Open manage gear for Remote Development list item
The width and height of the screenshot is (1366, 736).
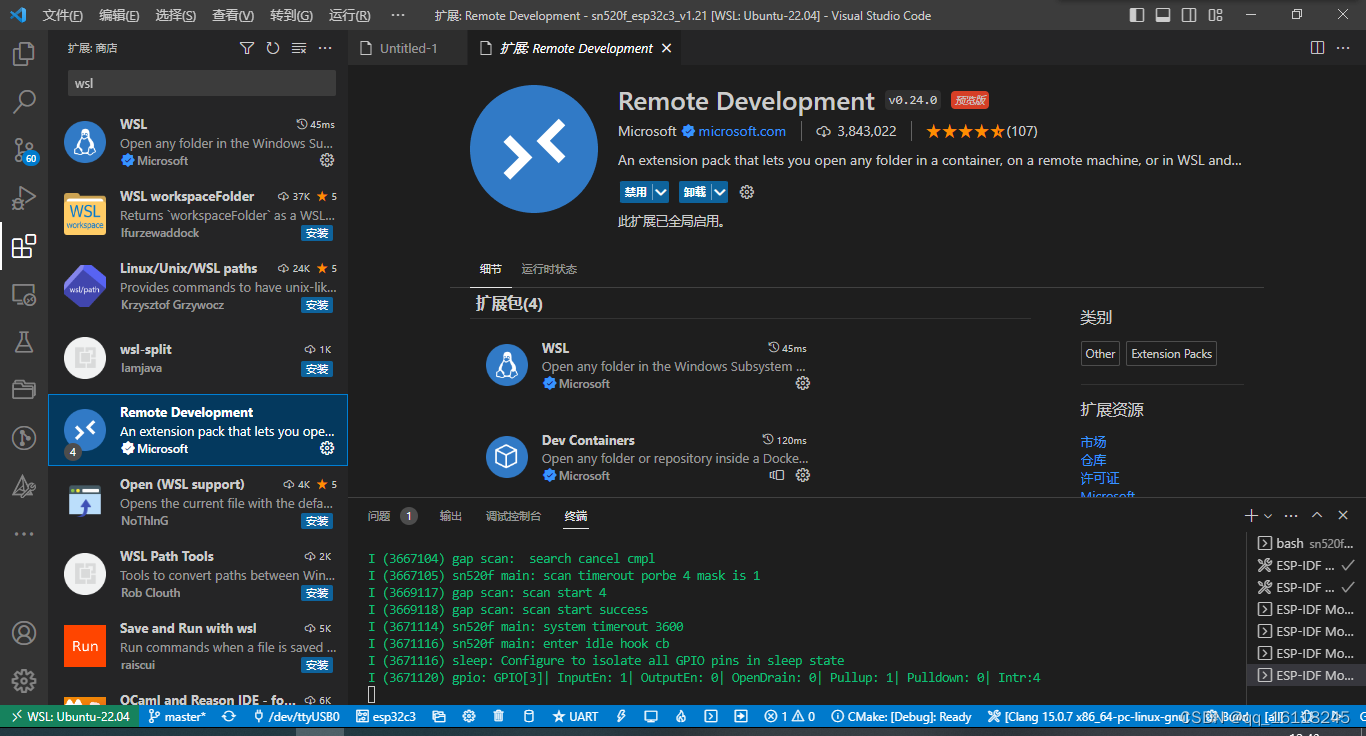click(x=327, y=448)
